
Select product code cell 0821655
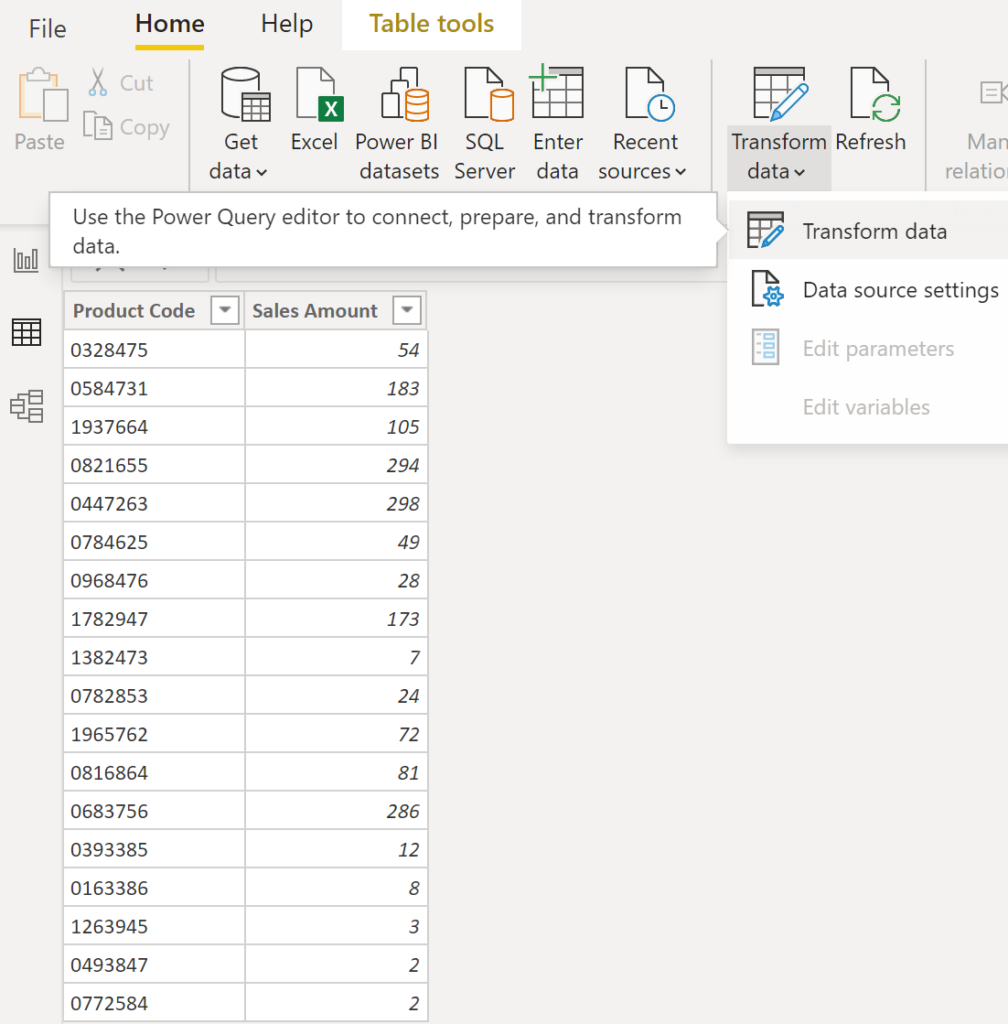[154, 466]
